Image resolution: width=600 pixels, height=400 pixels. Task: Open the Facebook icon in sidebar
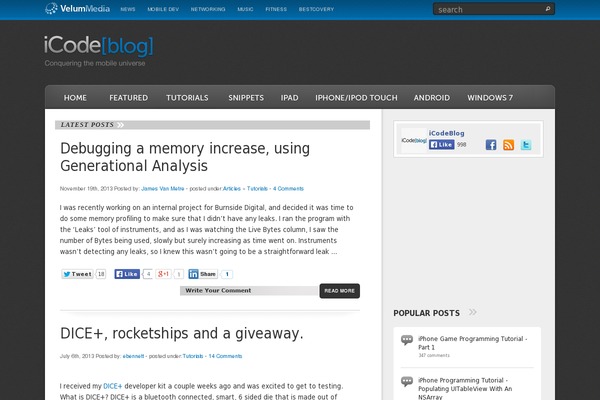[491, 145]
